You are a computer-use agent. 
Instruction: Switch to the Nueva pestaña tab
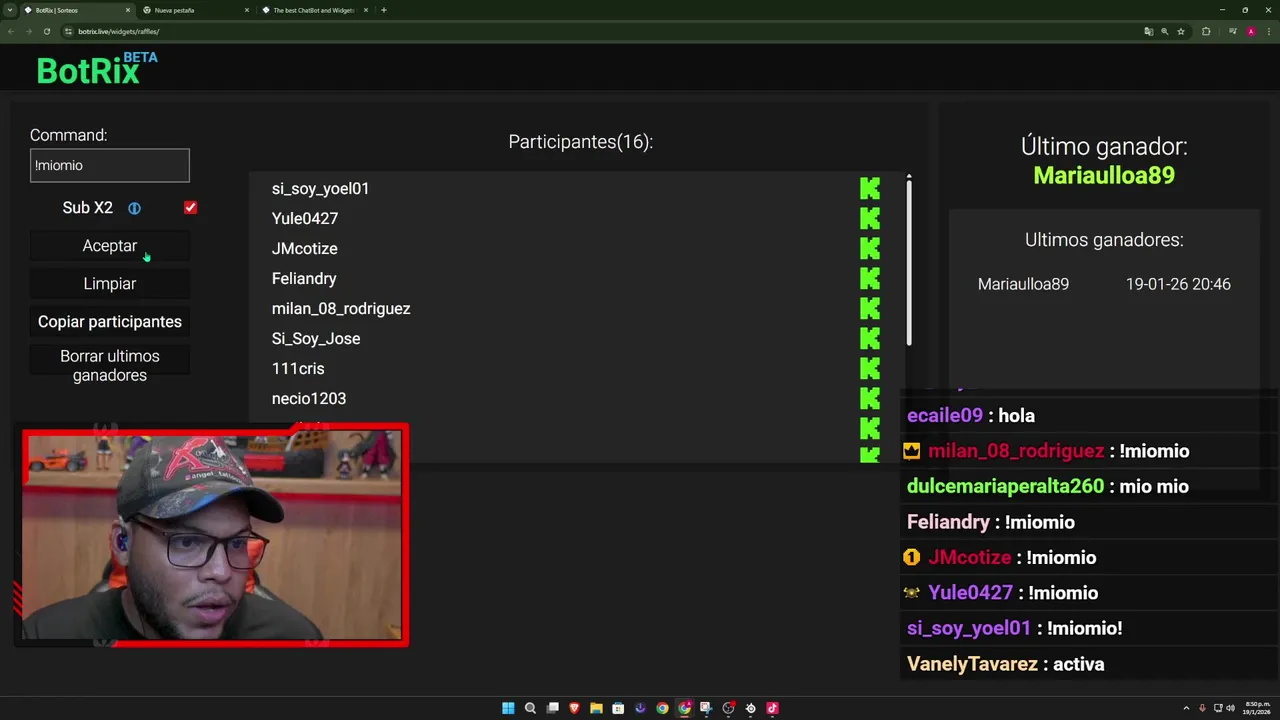(196, 10)
